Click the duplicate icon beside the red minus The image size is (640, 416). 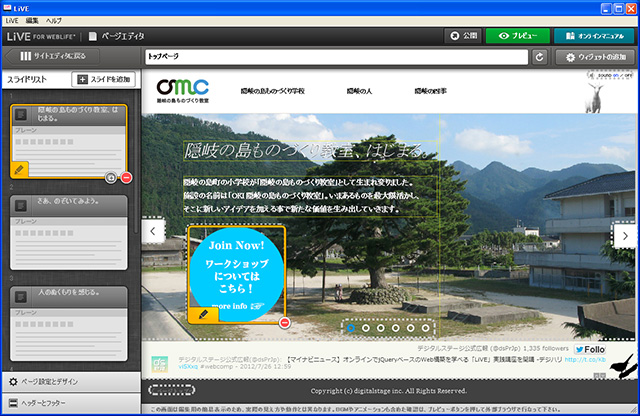tap(111, 177)
